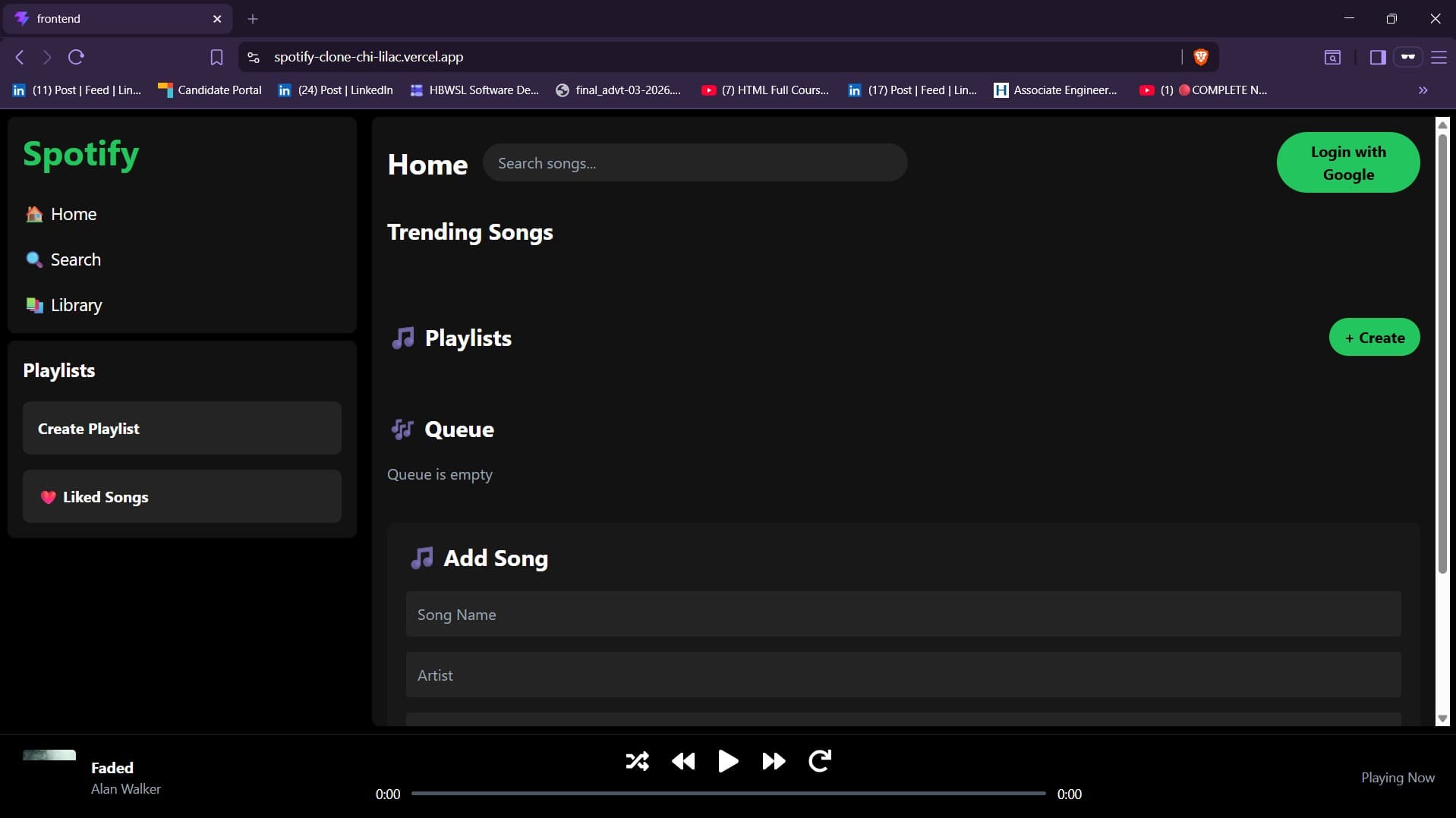Image resolution: width=1456 pixels, height=818 pixels.
Task: Open (24) Post | LinkedIn bookmark
Action: pos(336,90)
